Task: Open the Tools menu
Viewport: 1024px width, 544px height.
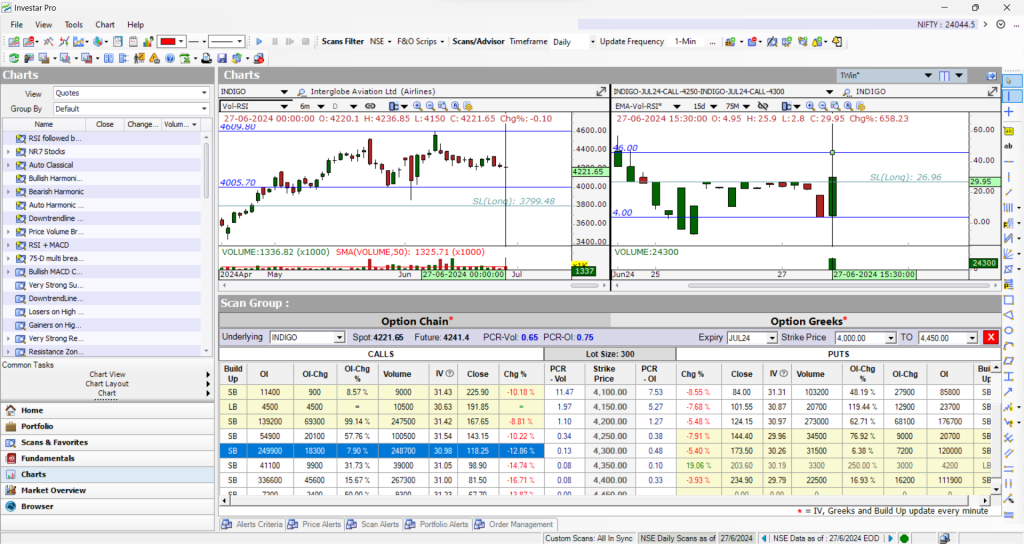Action: [74, 25]
